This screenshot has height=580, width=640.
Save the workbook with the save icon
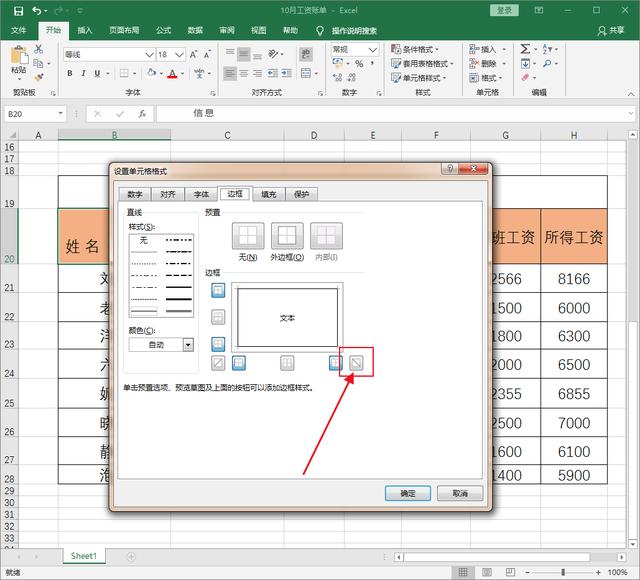pos(18,11)
